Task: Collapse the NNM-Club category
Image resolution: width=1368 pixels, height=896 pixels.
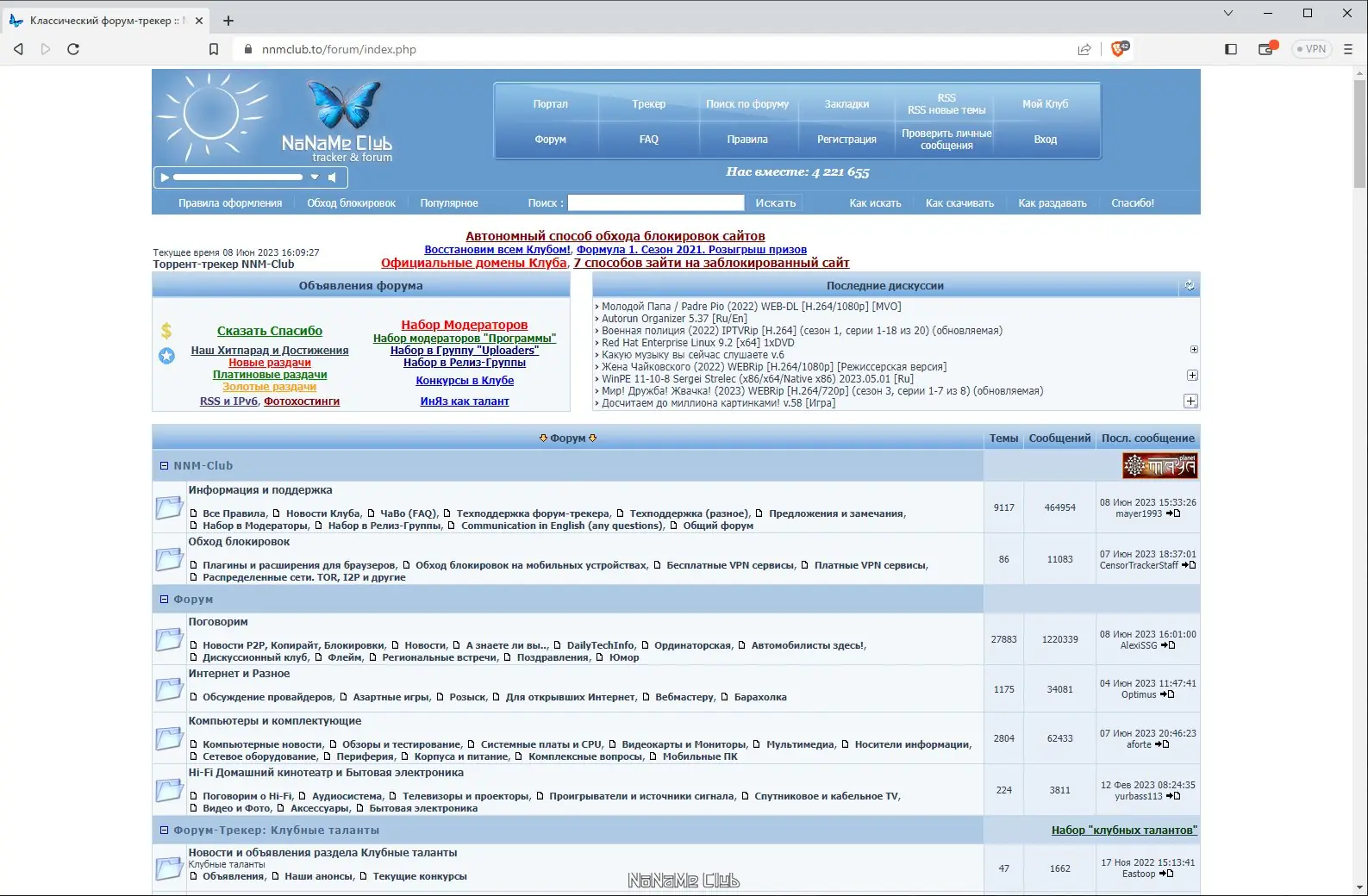Action: tap(164, 465)
